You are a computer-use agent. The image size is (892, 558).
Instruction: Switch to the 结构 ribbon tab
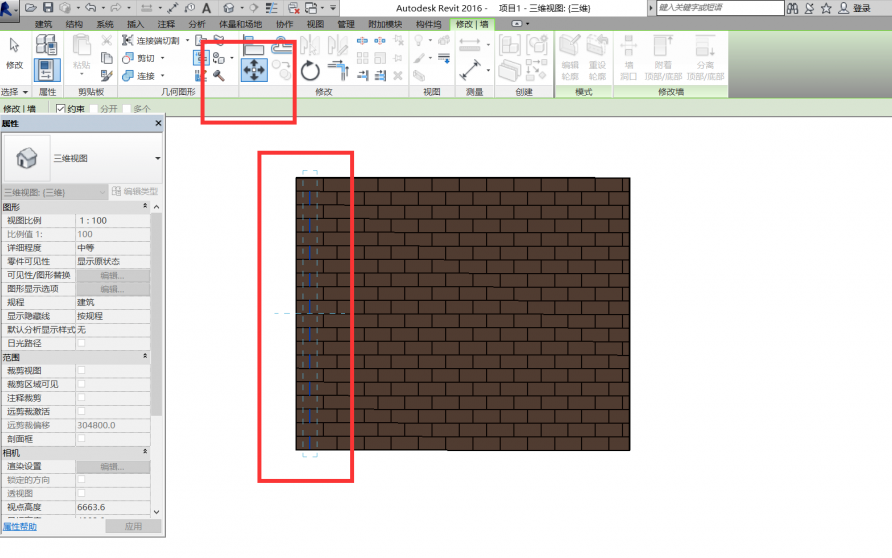(74, 24)
